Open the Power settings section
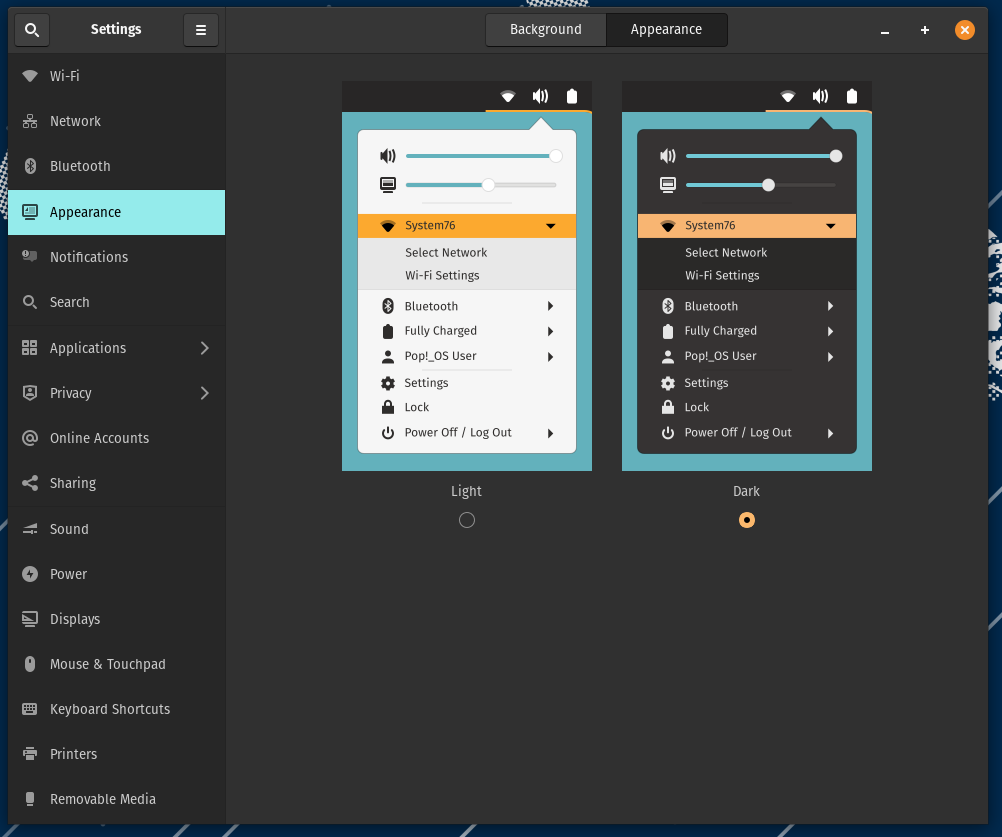This screenshot has height=837, width=1002. [70, 574]
